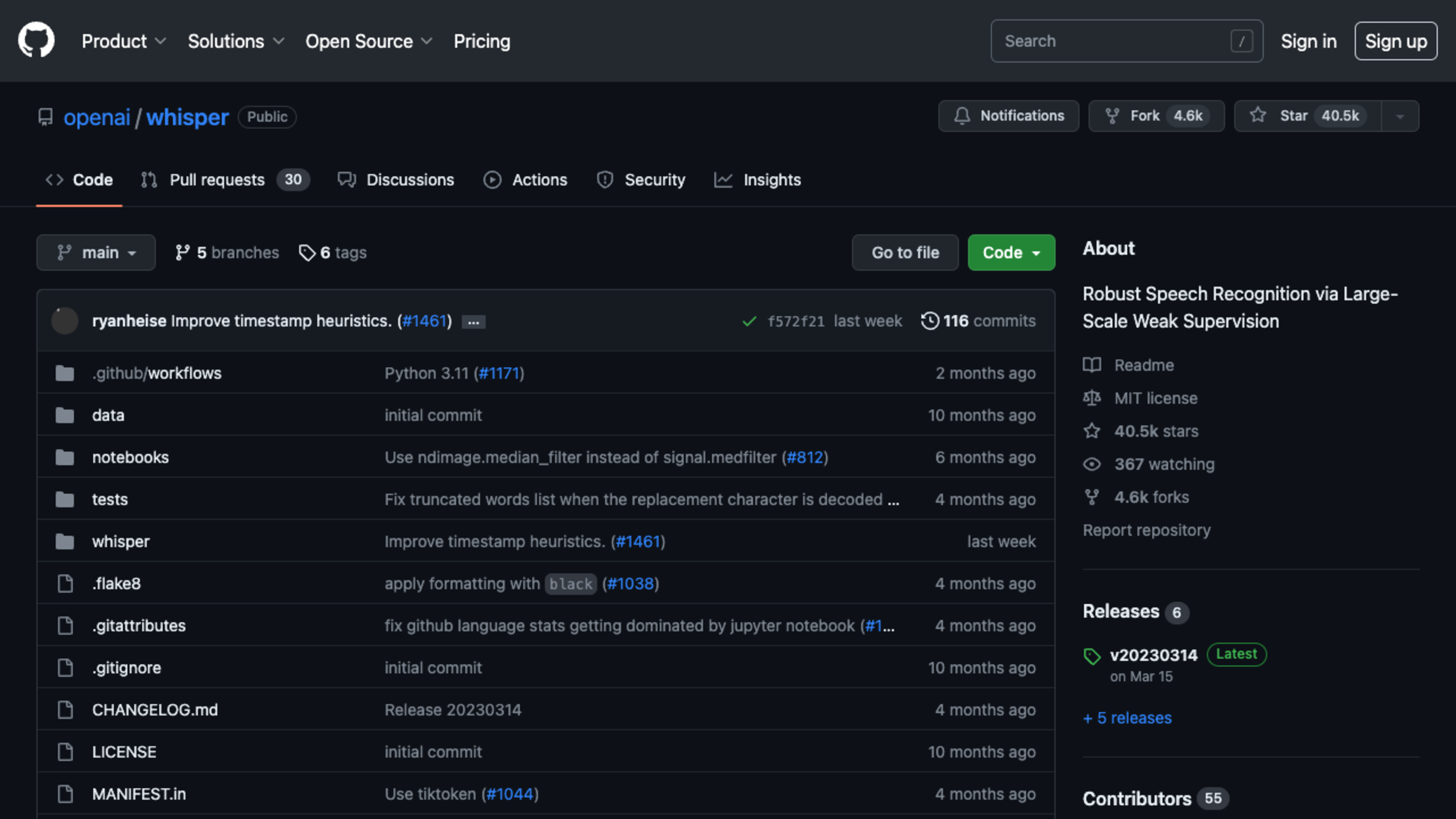
Task: Click the star icon beside 40.5k stars
Action: pos(1092,431)
